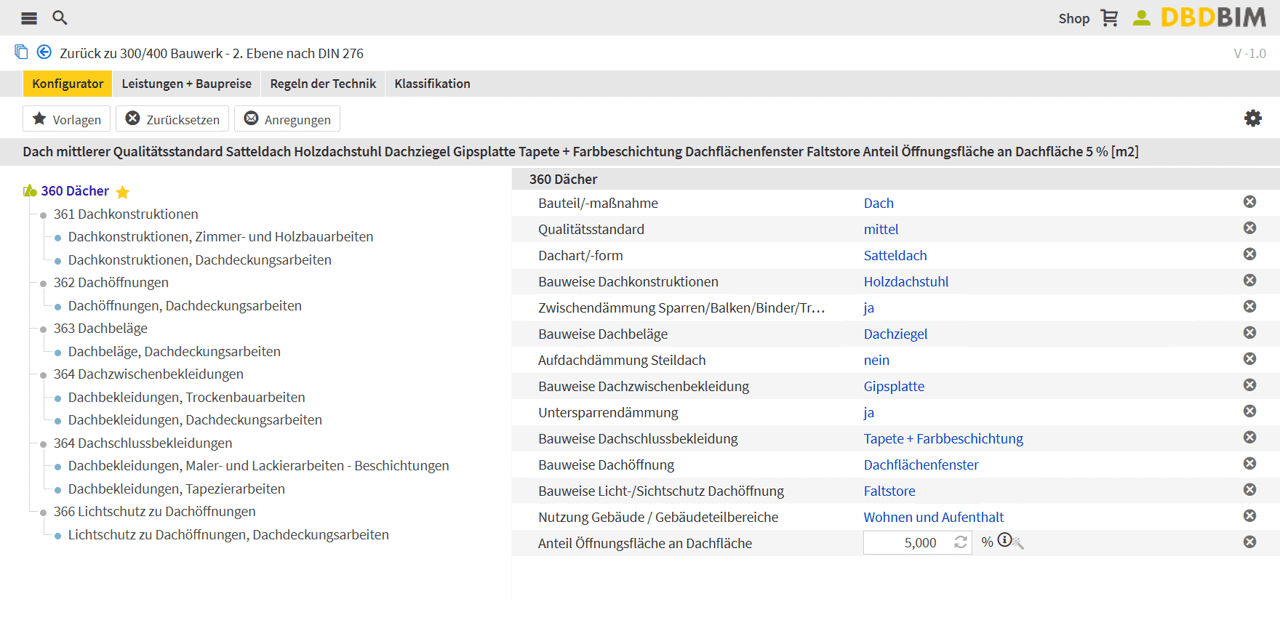
Task: Select 363 Dachbeläge in the tree
Action: click(100, 328)
